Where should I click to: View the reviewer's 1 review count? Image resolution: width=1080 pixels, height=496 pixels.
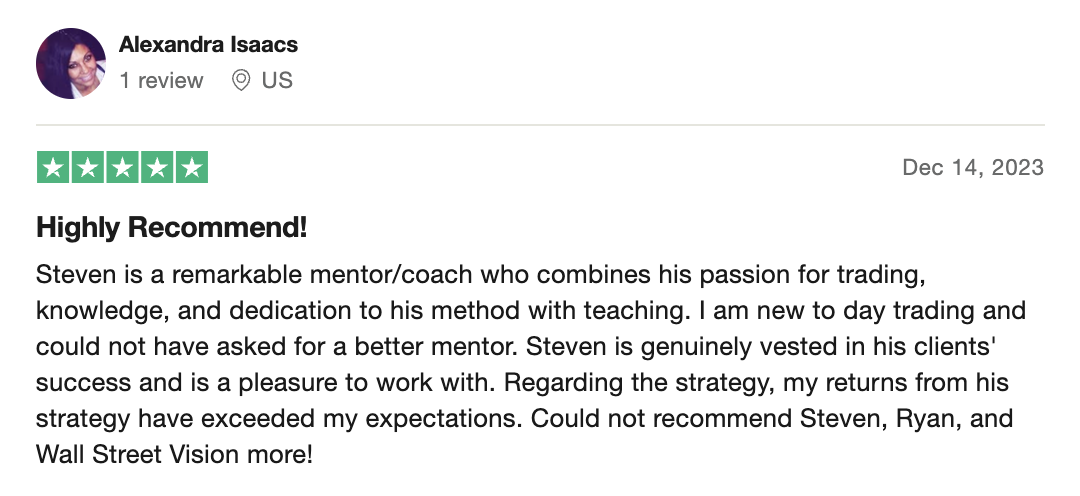point(161,81)
